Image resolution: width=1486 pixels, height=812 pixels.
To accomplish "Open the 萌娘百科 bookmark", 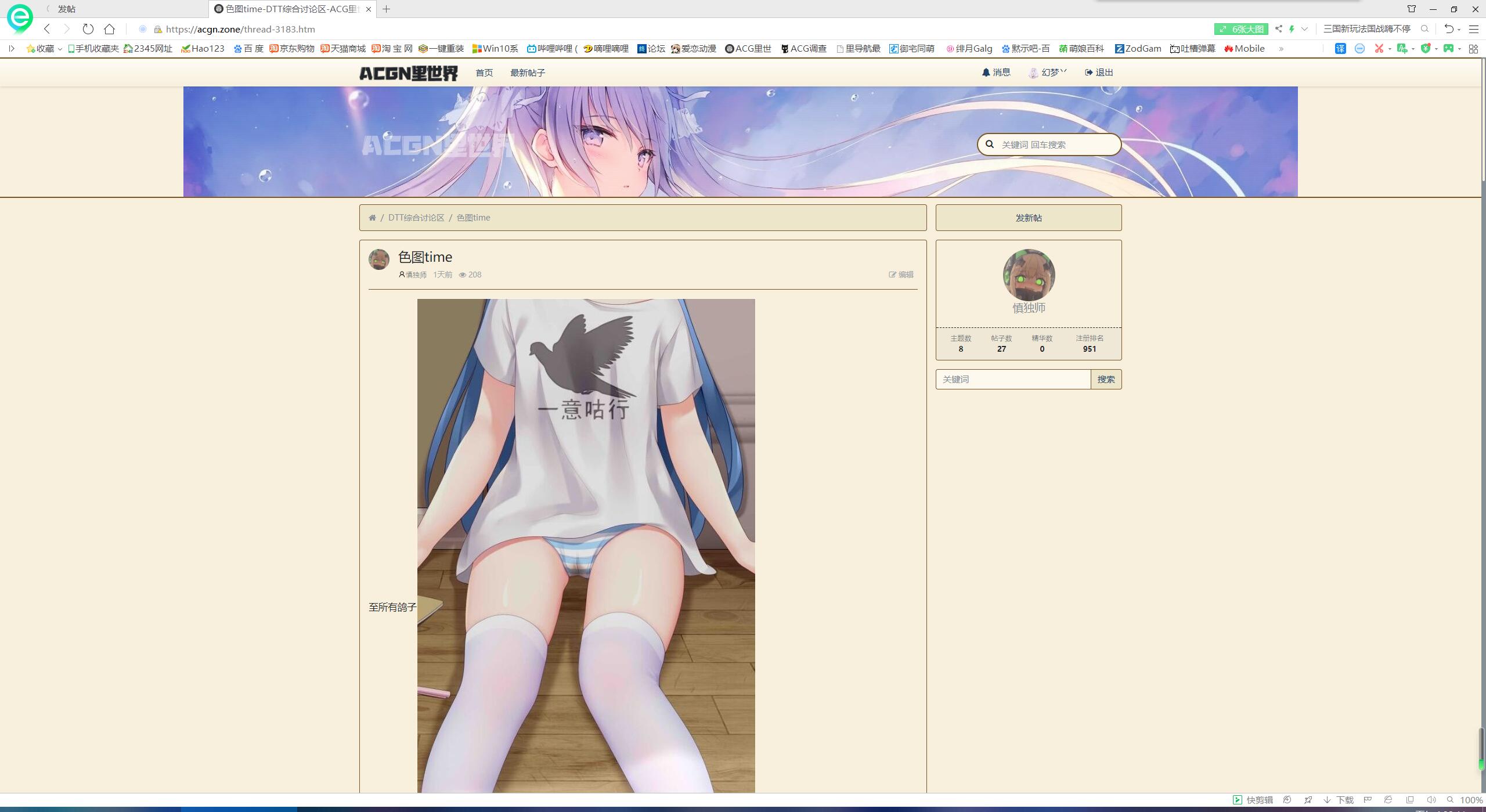I will pyautogui.click(x=1081, y=49).
